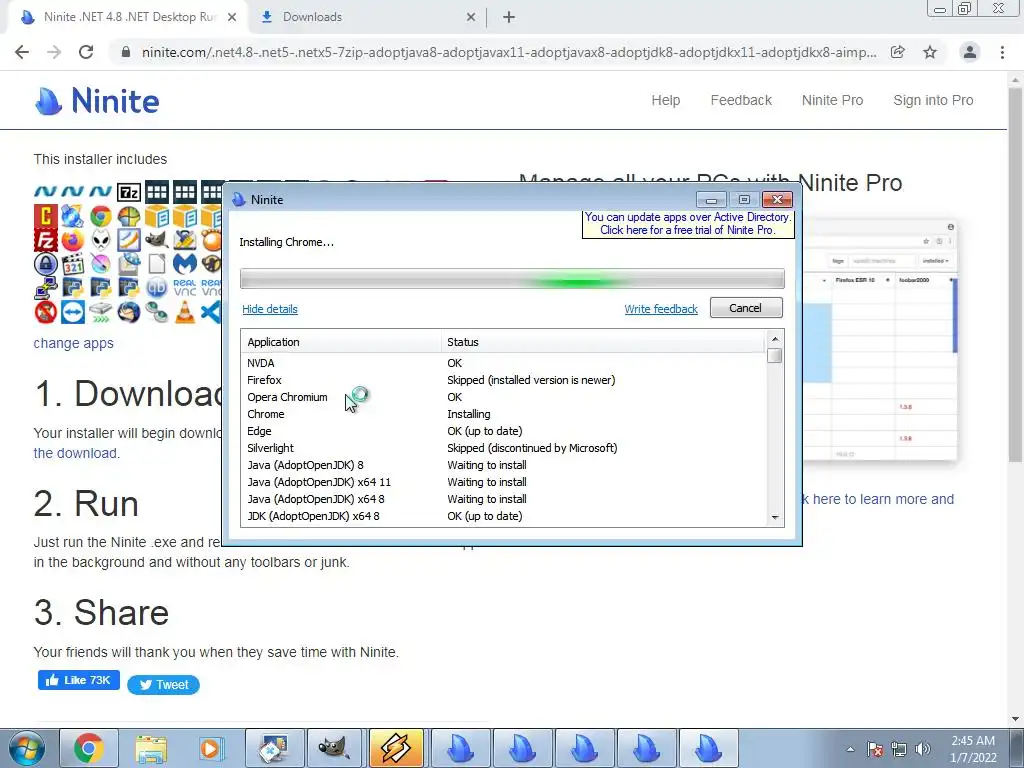Click the Windows Start orb
This screenshot has width=1024, height=768.
point(27,748)
